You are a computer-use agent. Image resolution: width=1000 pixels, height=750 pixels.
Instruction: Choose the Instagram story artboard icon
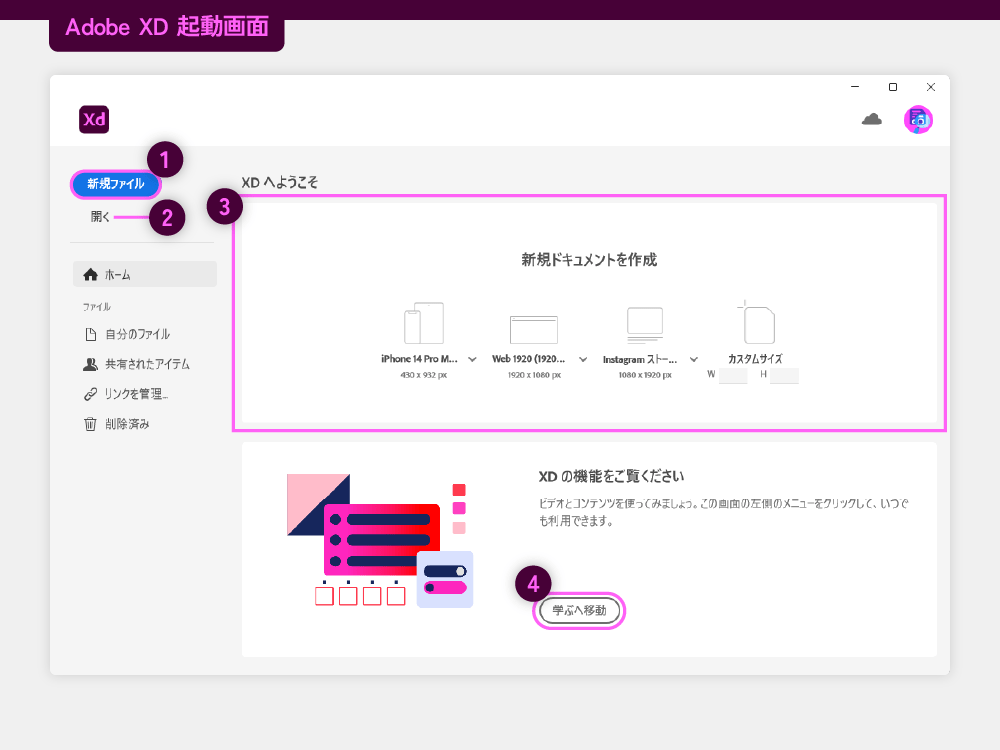click(x=645, y=325)
